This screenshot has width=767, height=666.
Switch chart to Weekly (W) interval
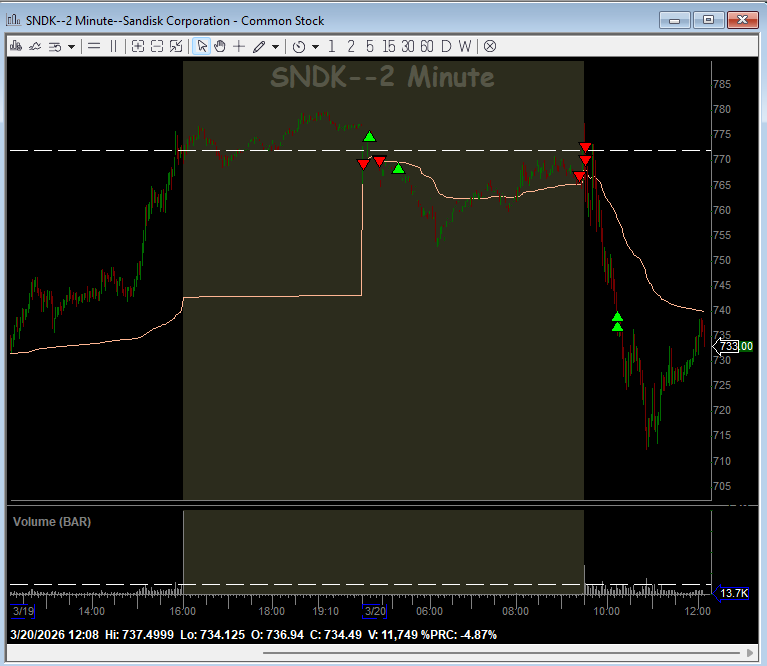coord(465,46)
